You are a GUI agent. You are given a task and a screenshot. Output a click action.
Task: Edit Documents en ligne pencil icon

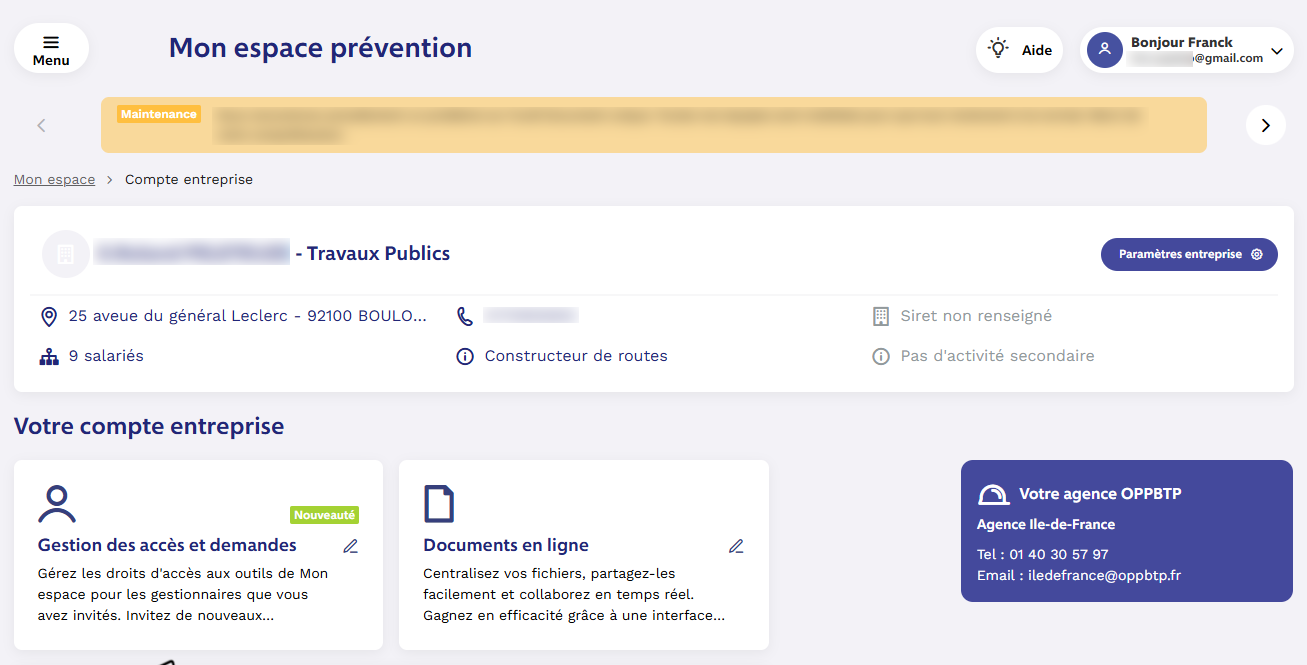[736, 546]
